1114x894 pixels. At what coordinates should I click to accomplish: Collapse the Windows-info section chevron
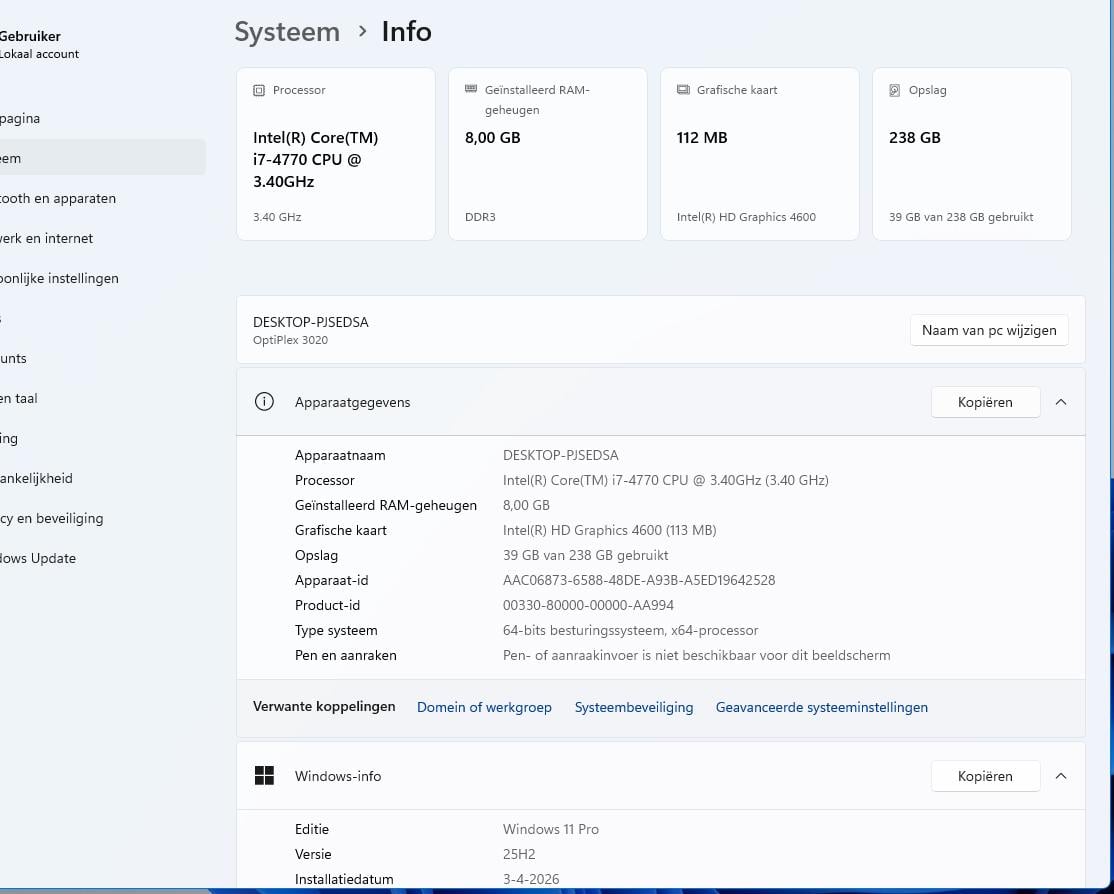pyautogui.click(x=1061, y=776)
